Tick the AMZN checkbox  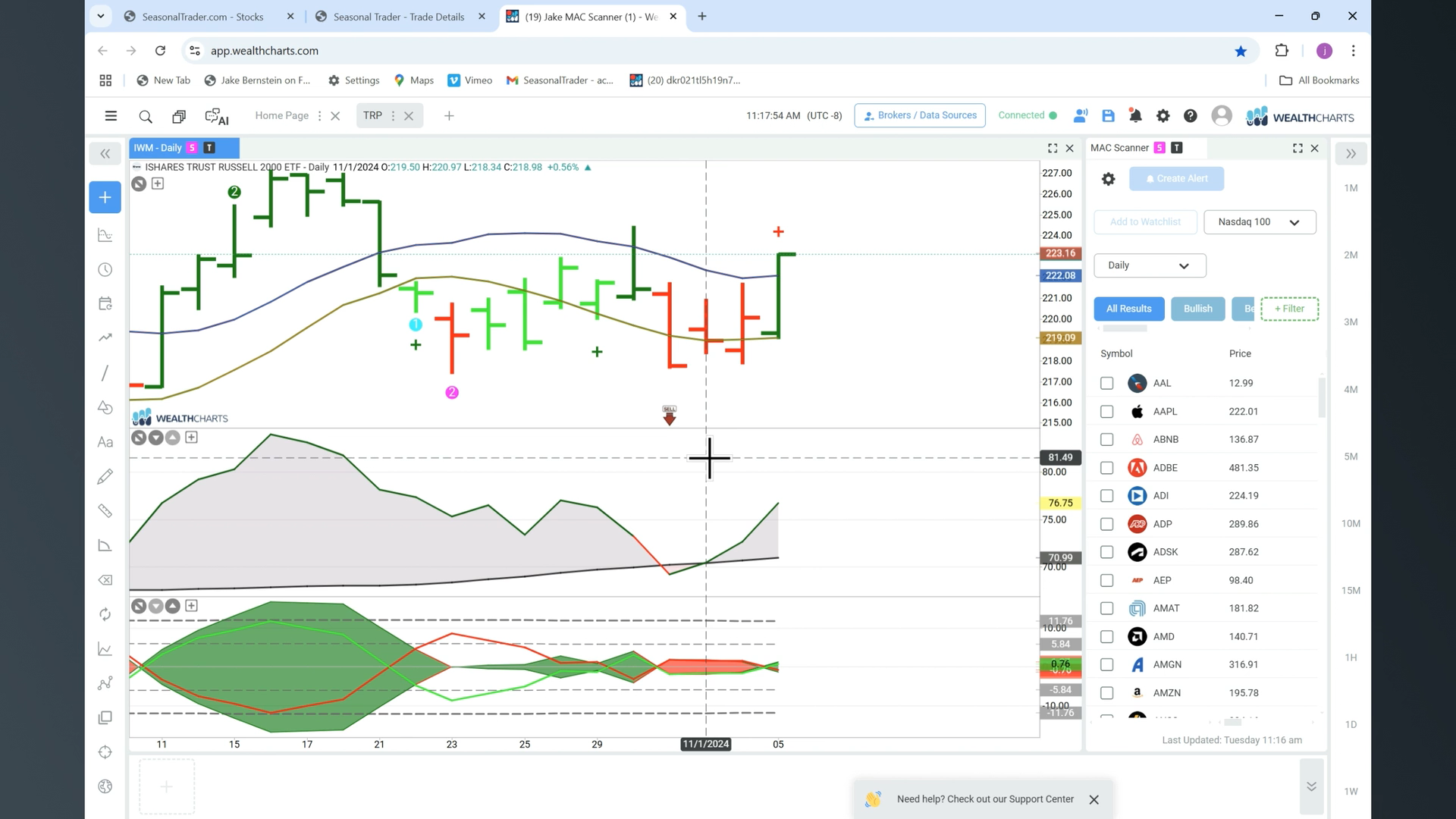[x=1106, y=693]
